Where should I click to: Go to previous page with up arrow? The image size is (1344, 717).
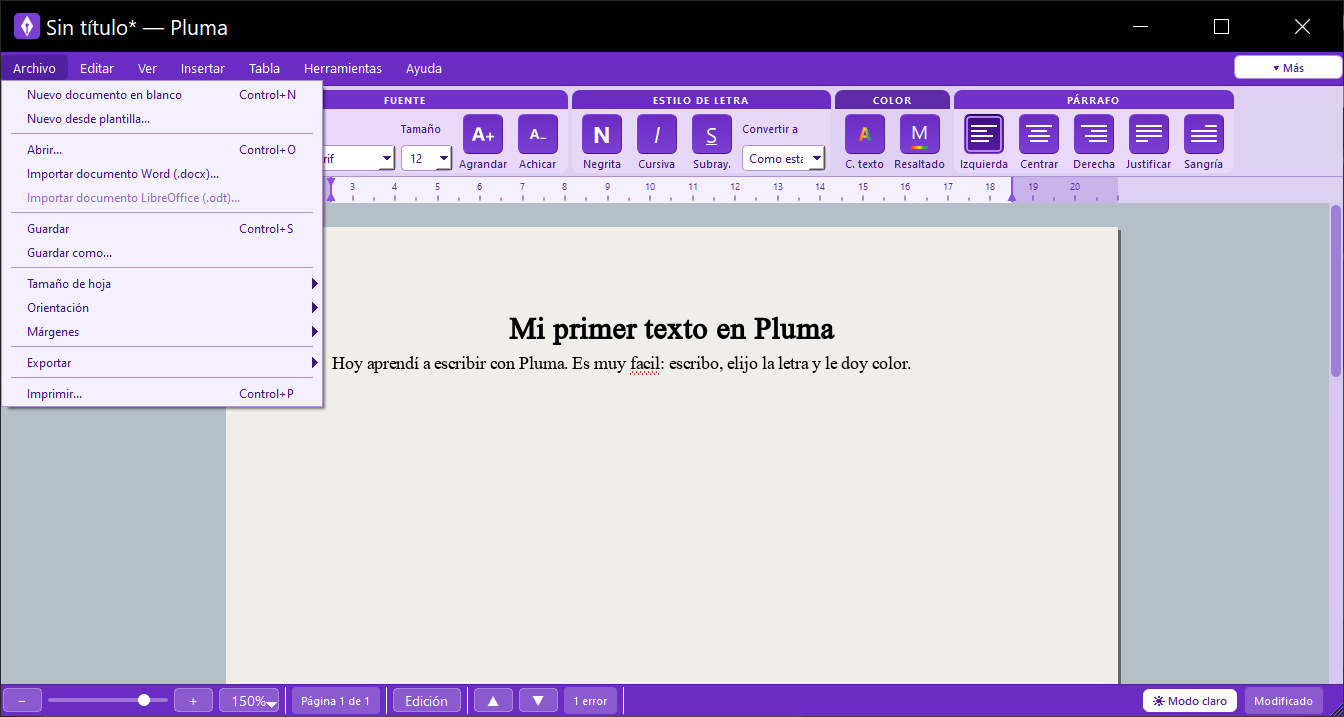pyautogui.click(x=493, y=701)
